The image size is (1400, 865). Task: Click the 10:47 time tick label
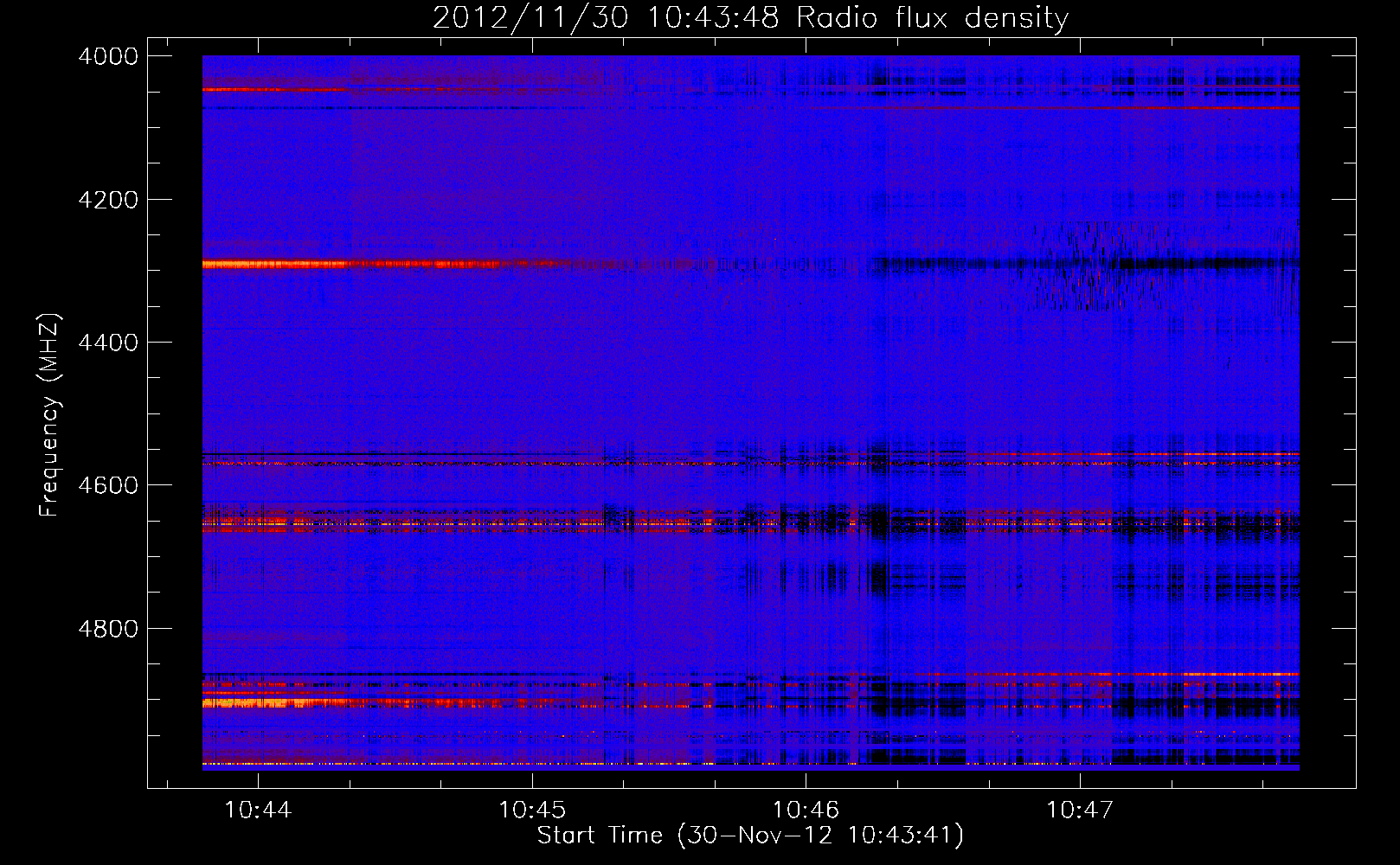point(1080,810)
